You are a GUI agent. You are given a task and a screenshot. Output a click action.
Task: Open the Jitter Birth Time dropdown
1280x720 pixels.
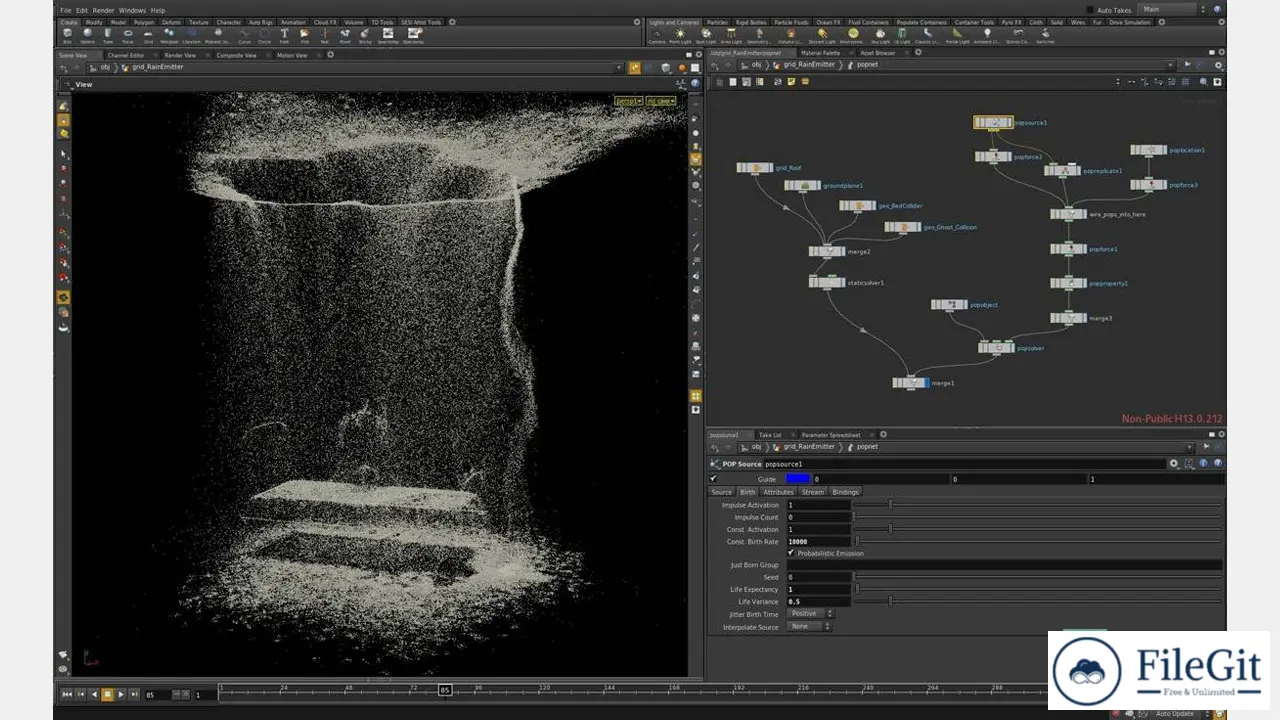click(810, 614)
